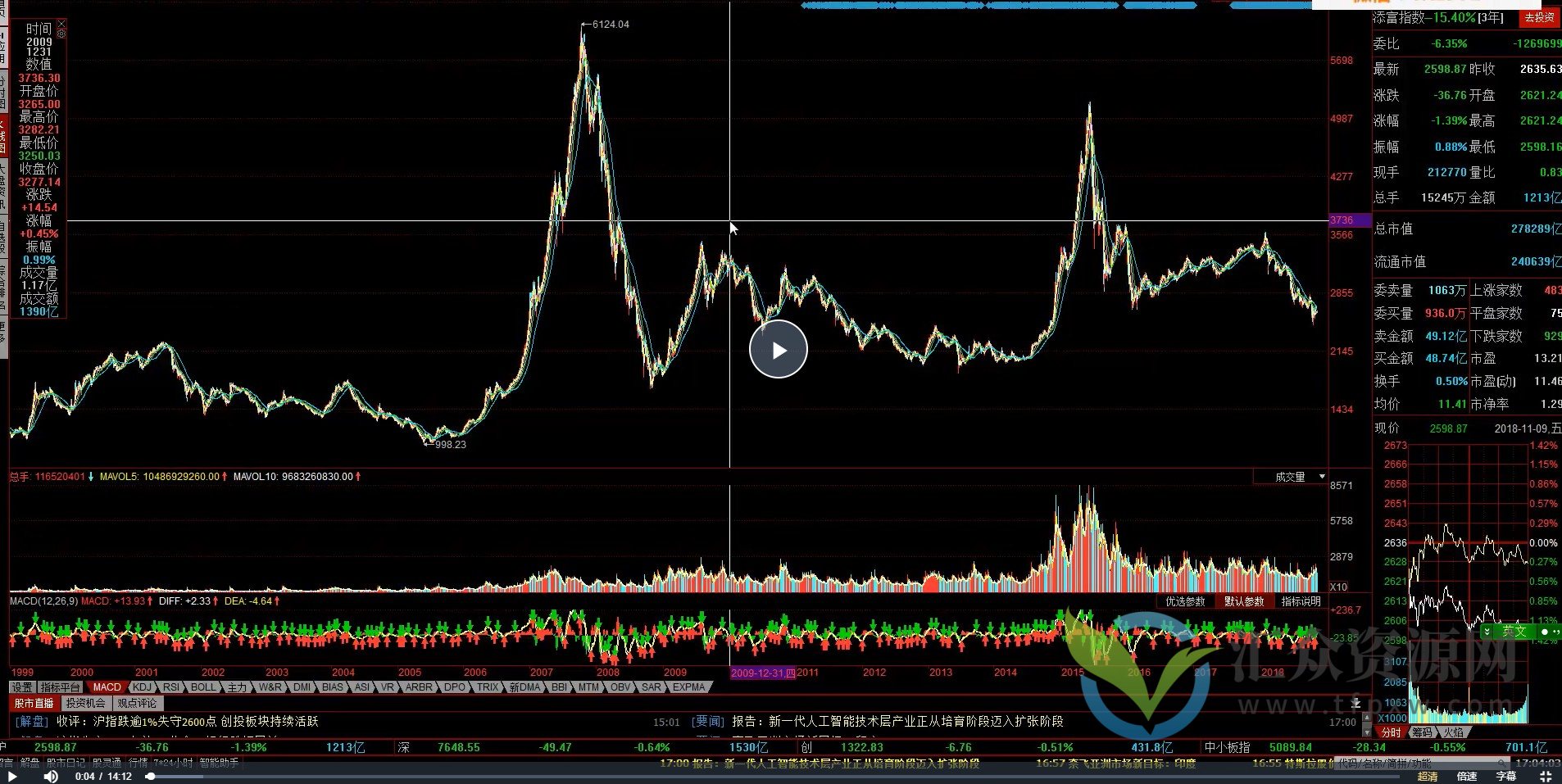Switch to 优选参数 parameters

[x=1185, y=601]
